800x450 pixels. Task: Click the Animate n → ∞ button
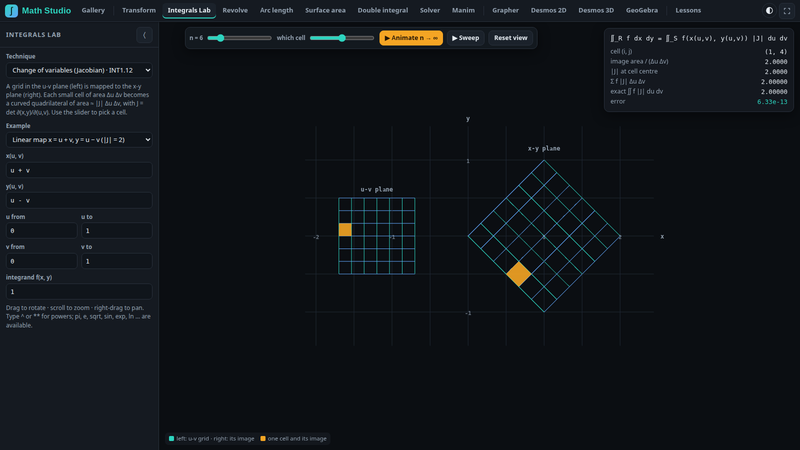[x=411, y=38]
